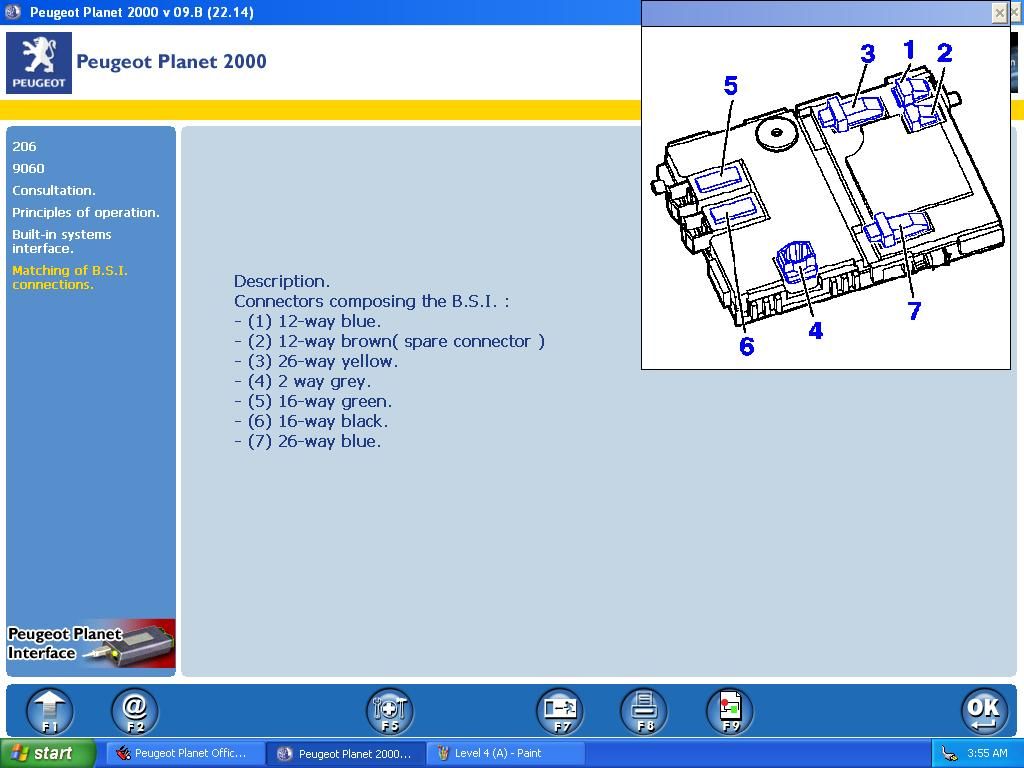Click the B.S.I. connector diagram image

click(x=825, y=198)
